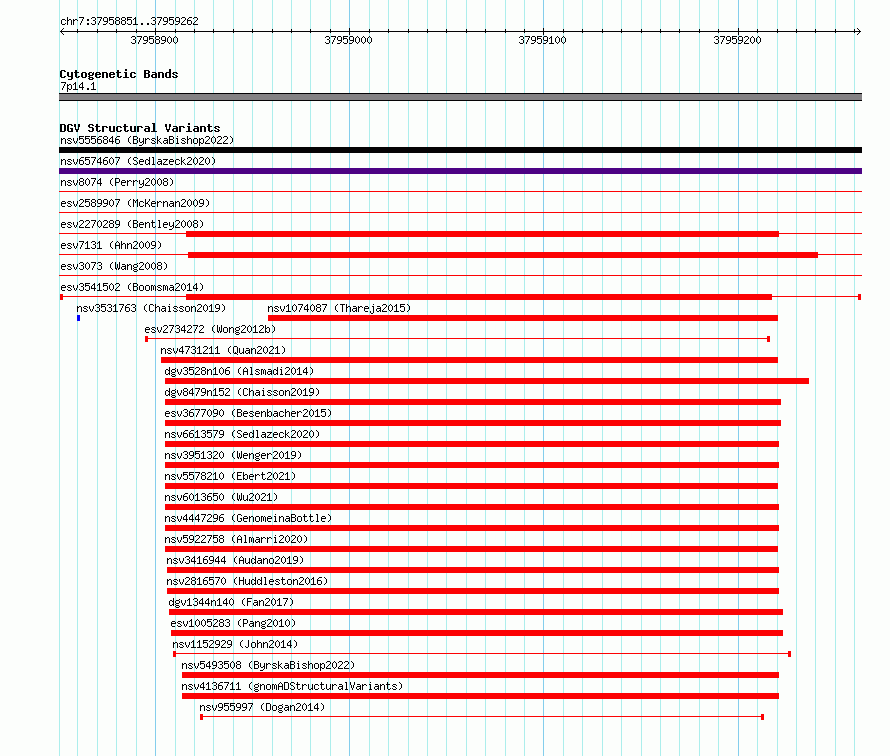
Task: Click the chr7:37958851..37959262 coordinate label
Action: (x=129, y=22)
